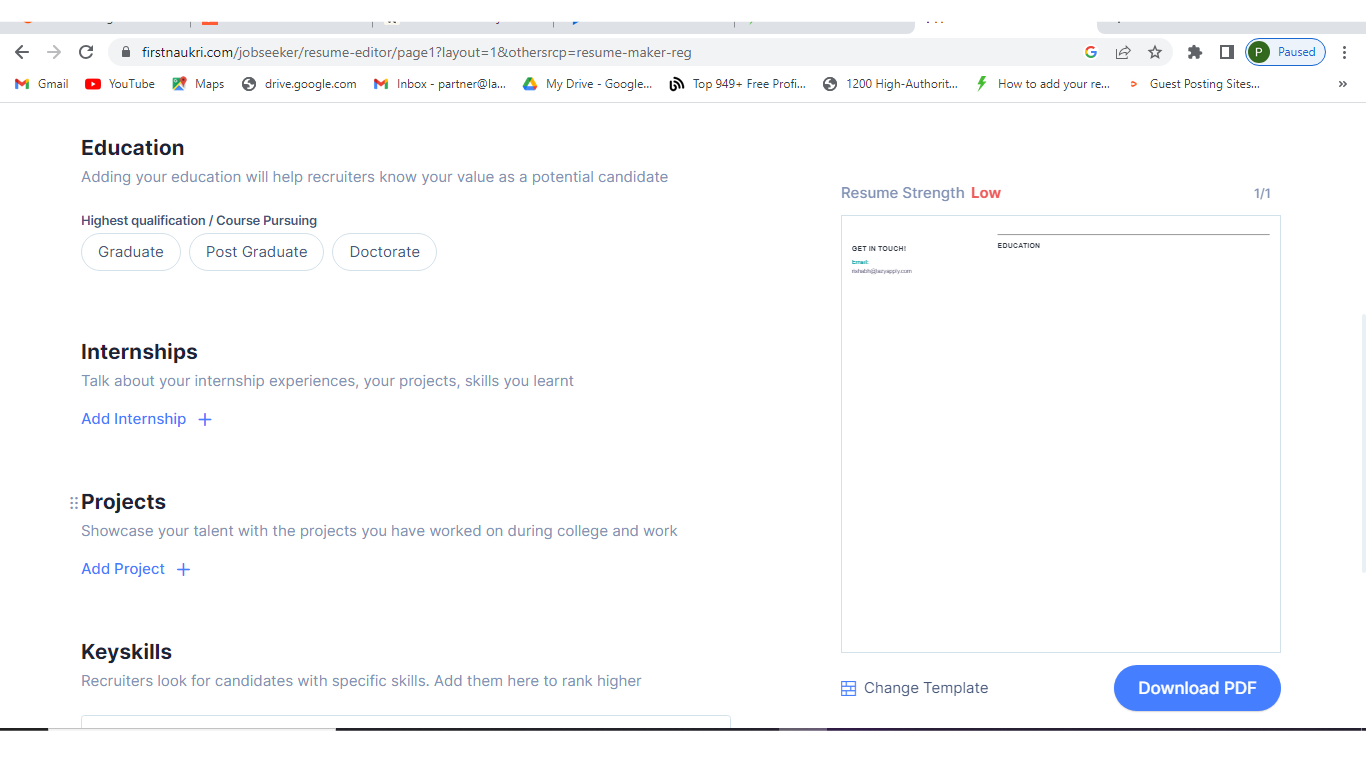The image size is (1366, 768).
Task: Select Post Graduate qualification option
Action: (x=256, y=252)
